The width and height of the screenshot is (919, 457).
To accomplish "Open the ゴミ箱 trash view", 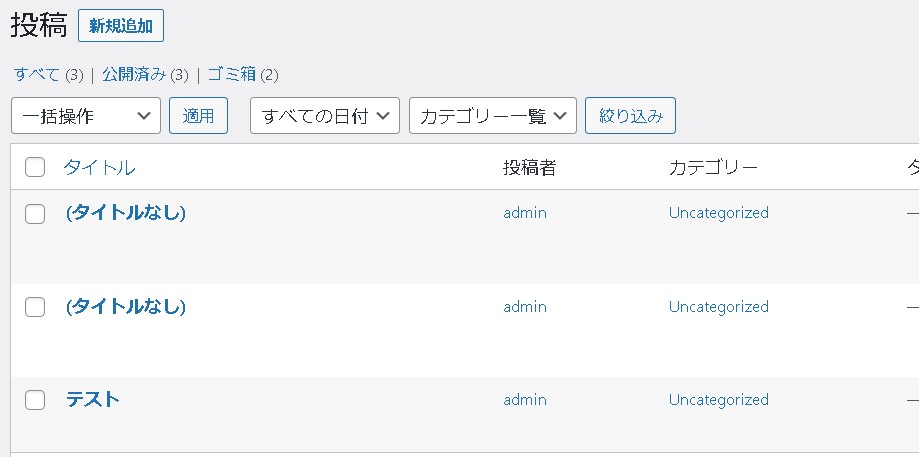I will (232, 74).
